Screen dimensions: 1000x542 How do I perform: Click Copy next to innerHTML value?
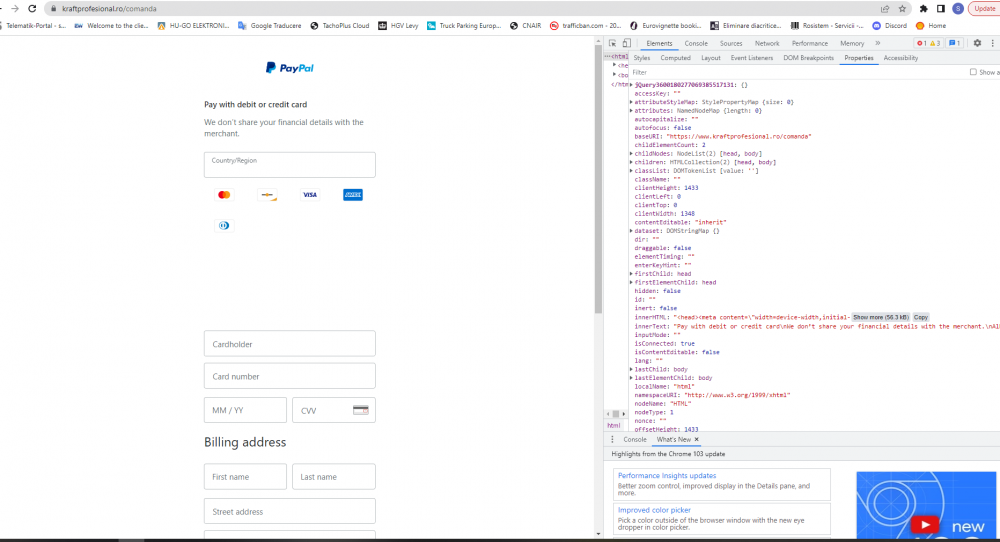(x=920, y=317)
